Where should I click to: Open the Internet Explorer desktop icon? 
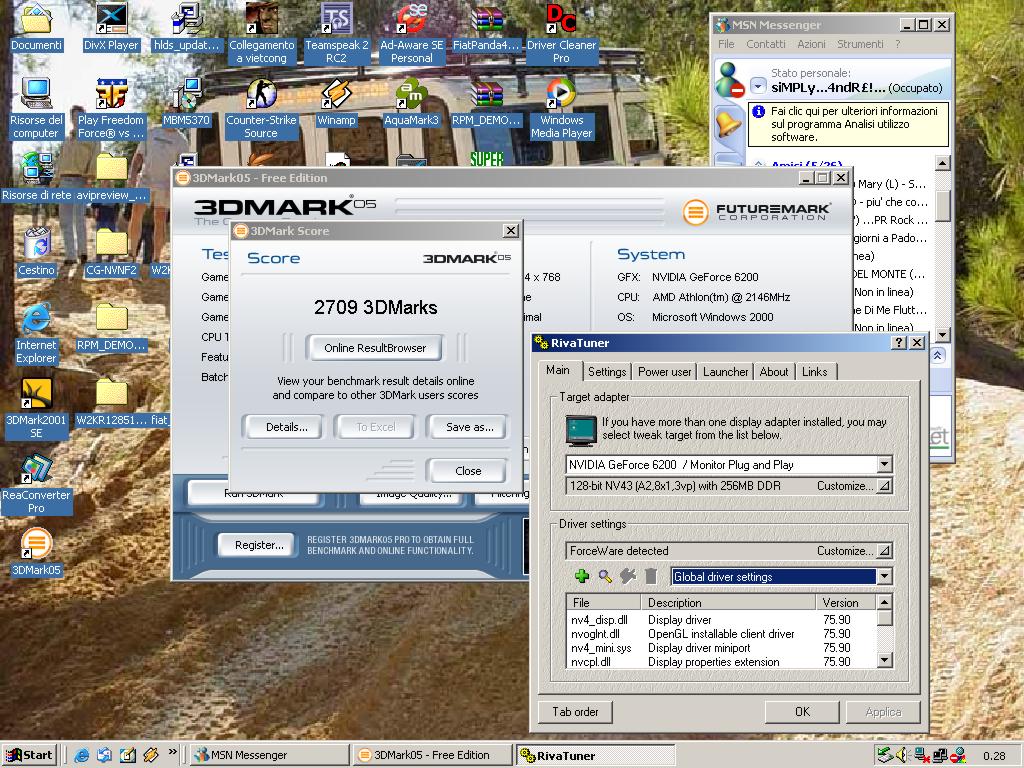click(36, 333)
